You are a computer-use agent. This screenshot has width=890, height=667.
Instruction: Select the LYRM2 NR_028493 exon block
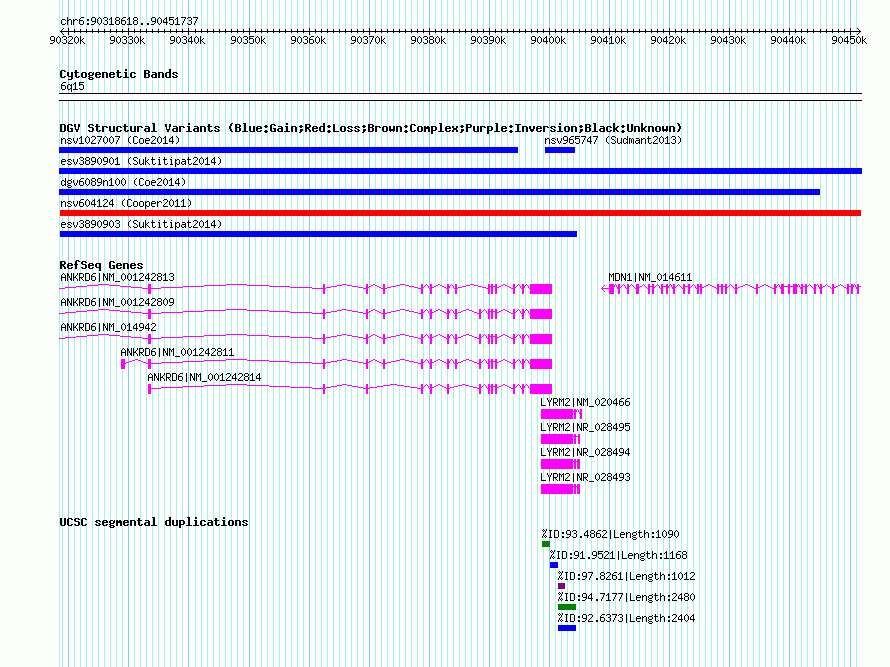click(x=557, y=489)
